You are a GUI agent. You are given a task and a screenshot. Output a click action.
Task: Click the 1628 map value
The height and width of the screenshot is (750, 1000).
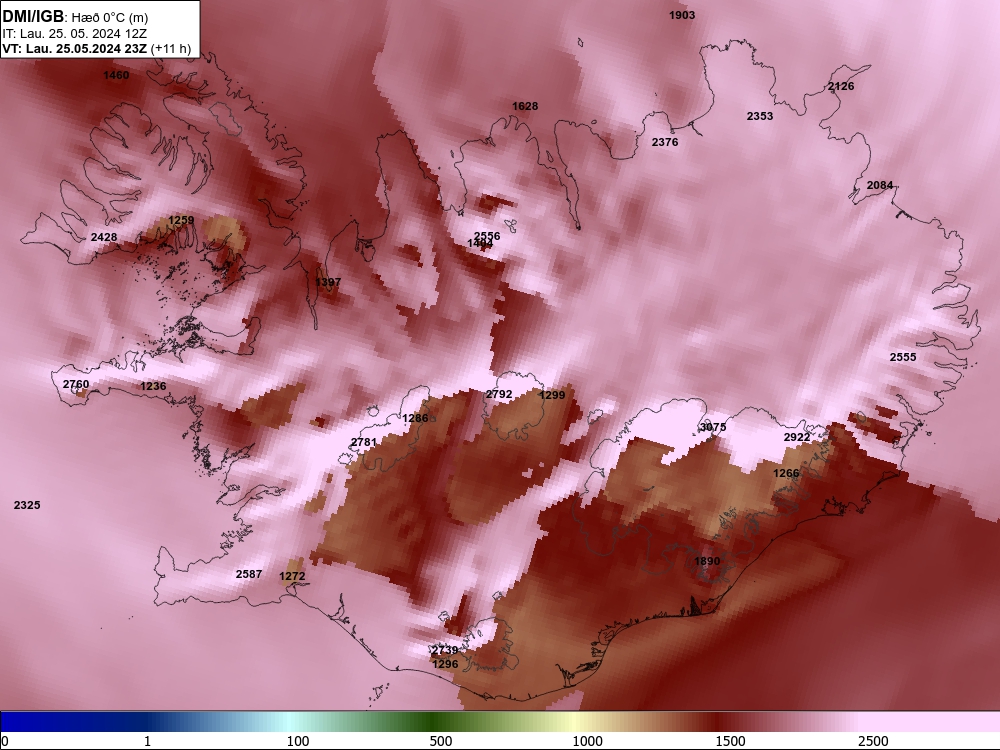tap(525, 106)
